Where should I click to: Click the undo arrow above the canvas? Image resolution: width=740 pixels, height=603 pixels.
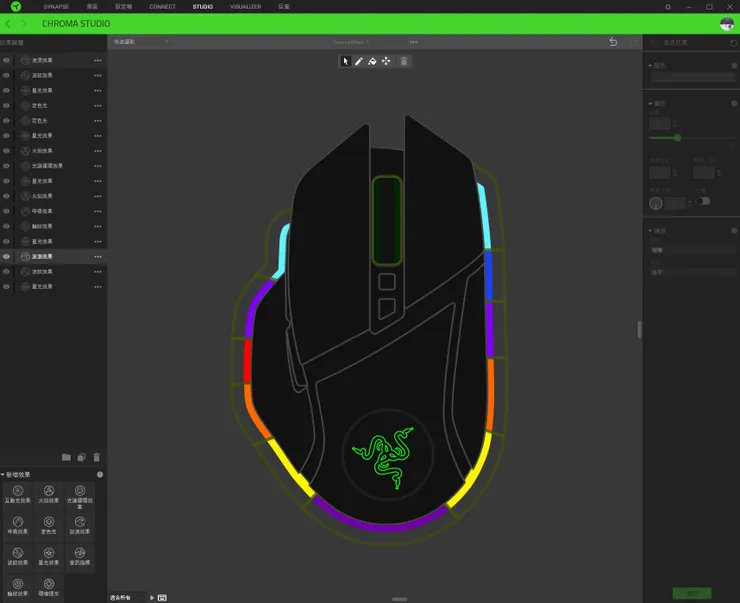613,42
